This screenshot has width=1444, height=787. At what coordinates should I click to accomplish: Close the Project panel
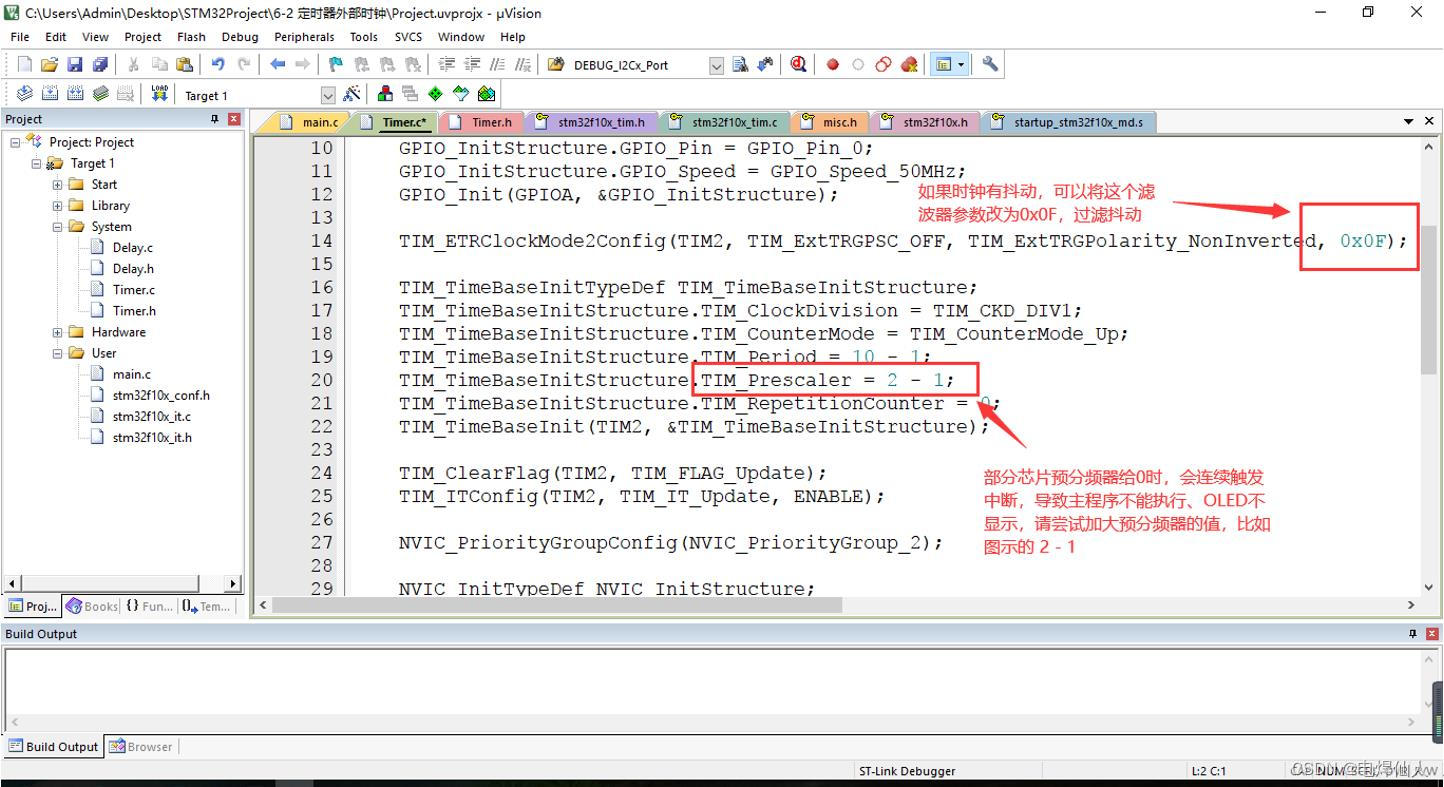[x=234, y=119]
